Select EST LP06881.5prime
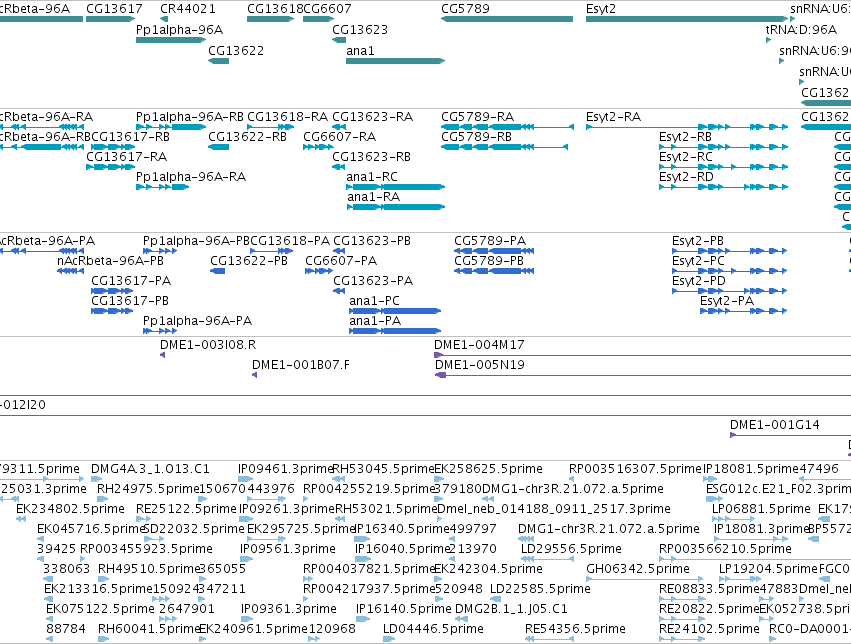Image resolution: width=851 pixels, height=644 pixels. tap(733, 519)
